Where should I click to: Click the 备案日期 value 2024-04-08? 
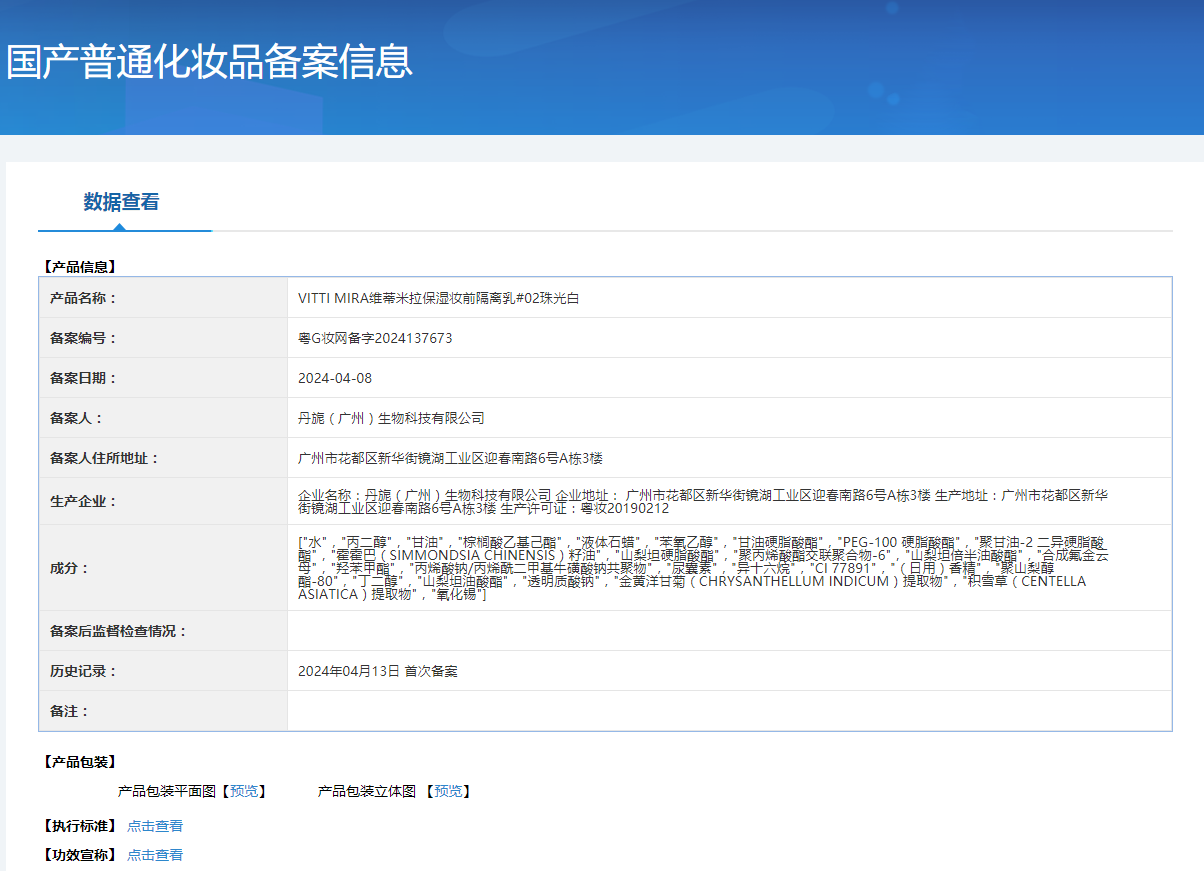click(x=335, y=378)
